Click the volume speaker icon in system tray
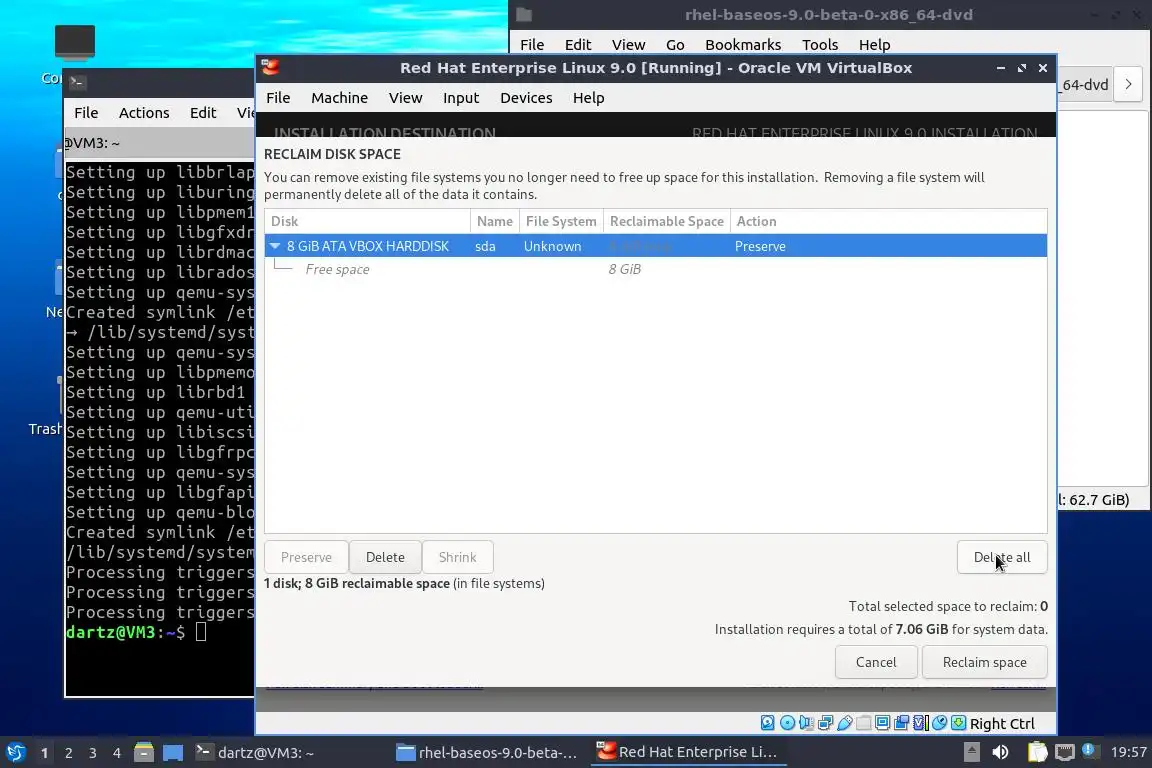Image resolution: width=1152 pixels, height=768 pixels. (1001, 752)
